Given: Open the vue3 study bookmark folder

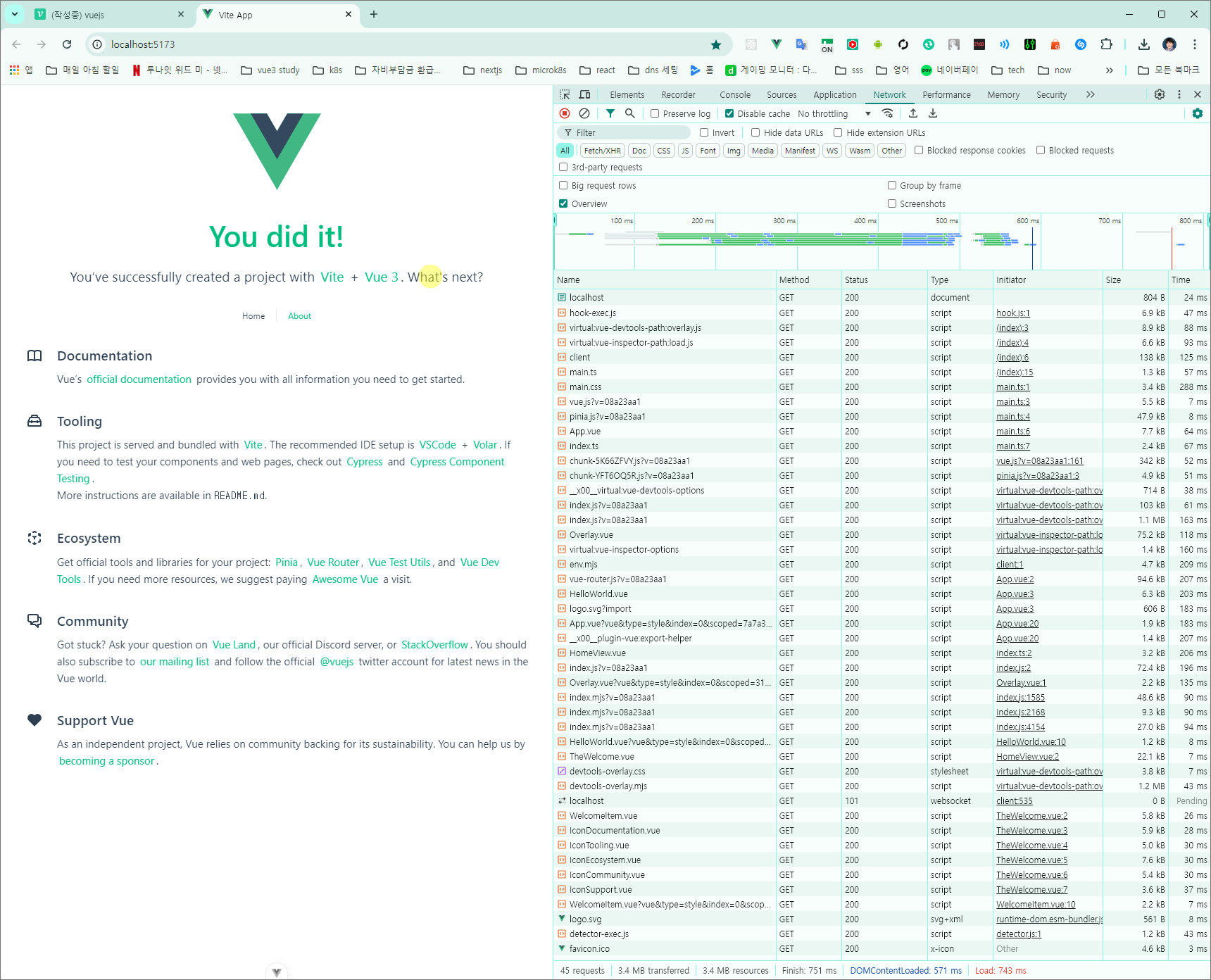Looking at the screenshot, I should tap(270, 70).
